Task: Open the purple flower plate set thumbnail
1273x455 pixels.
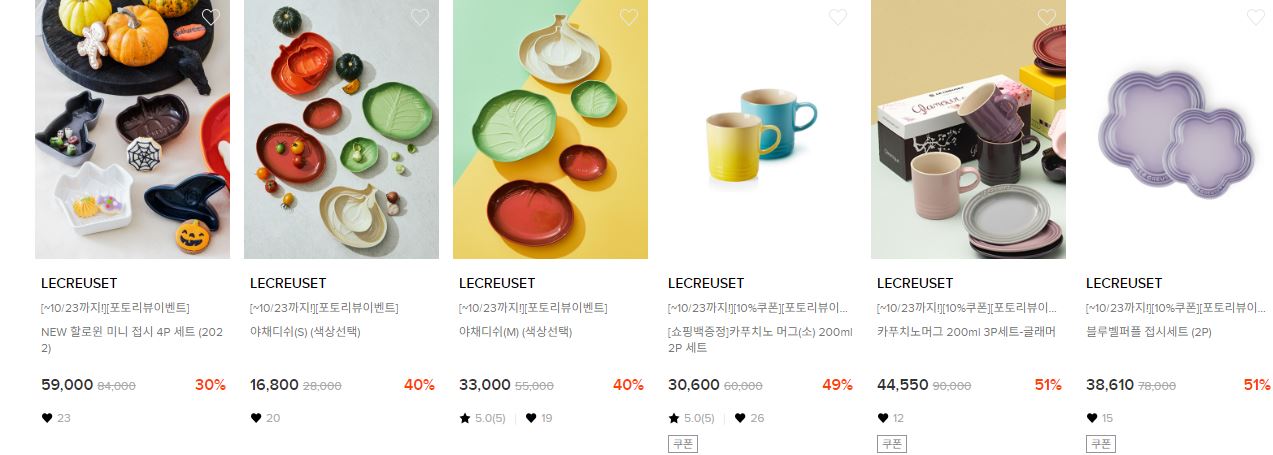Action: [x=1179, y=129]
